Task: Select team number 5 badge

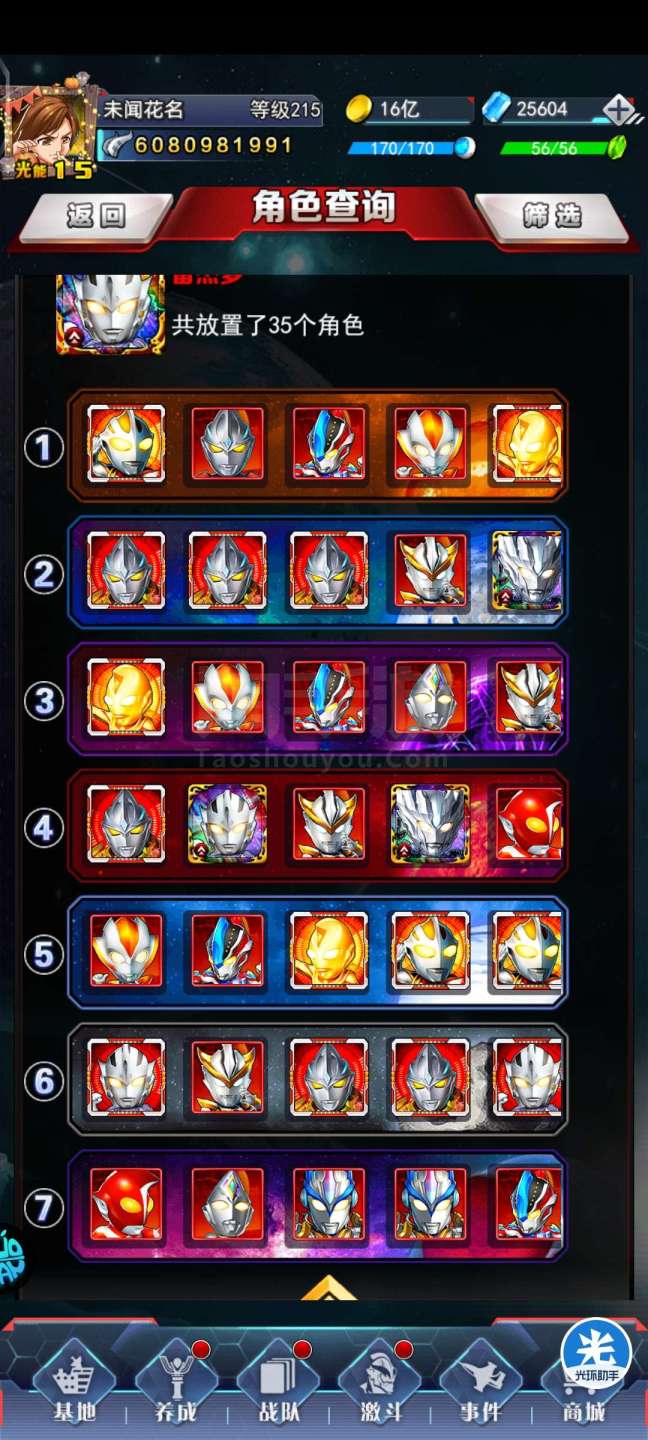Action: coord(43,955)
